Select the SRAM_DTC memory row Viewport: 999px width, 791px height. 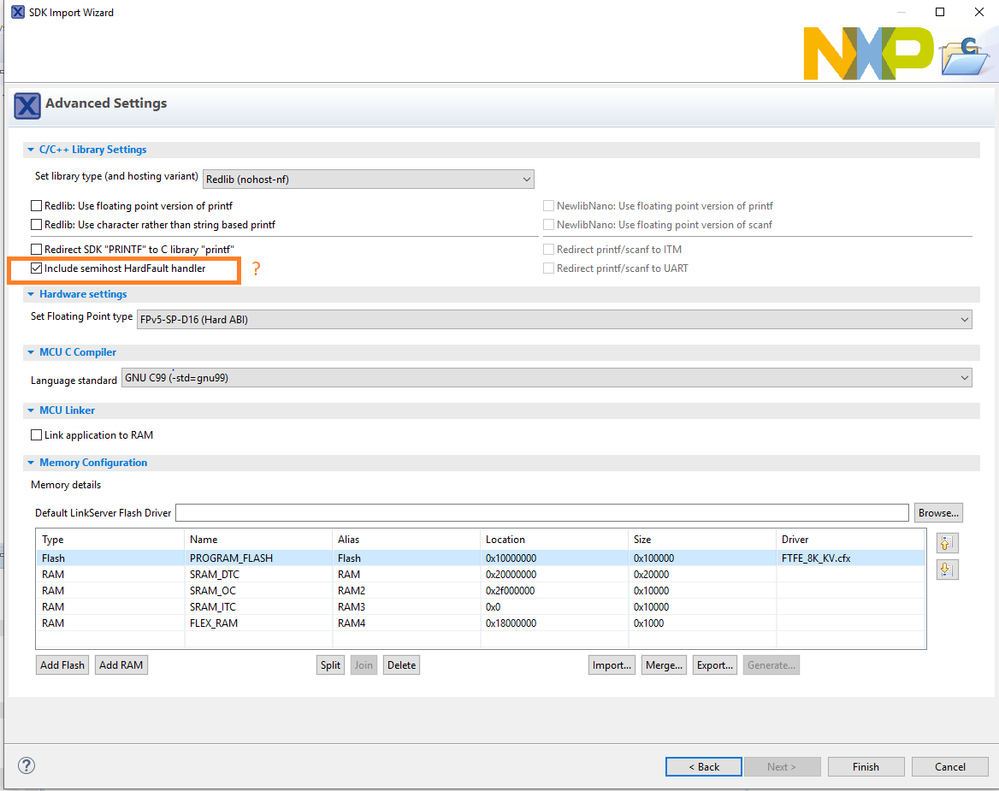click(x=481, y=574)
